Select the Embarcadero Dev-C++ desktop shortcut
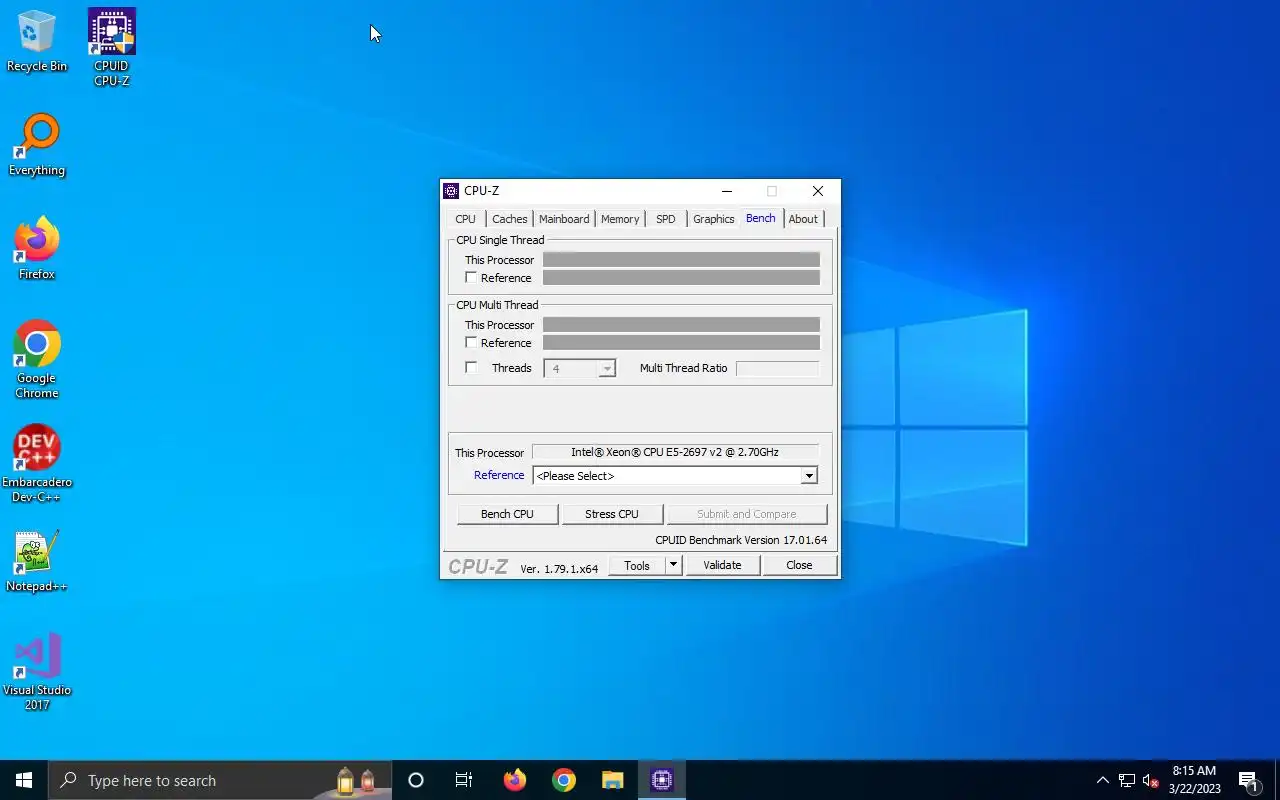This screenshot has height=800, width=1280. click(37, 465)
